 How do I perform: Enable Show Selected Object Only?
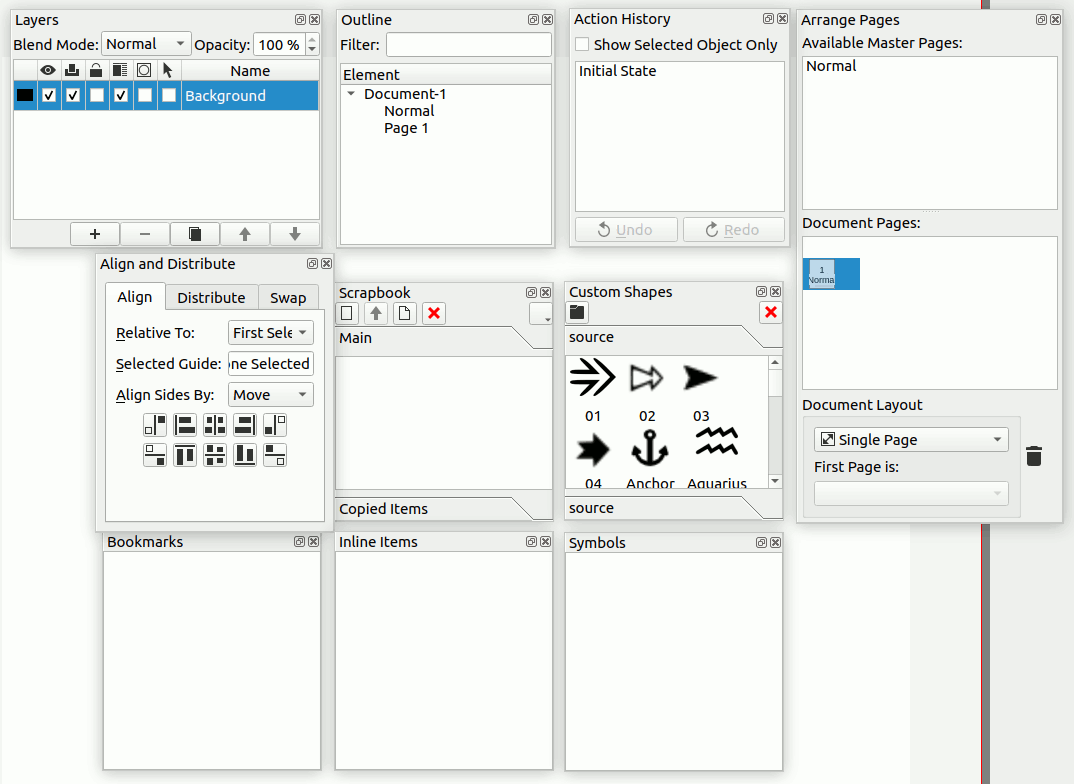pyautogui.click(x=582, y=45)
